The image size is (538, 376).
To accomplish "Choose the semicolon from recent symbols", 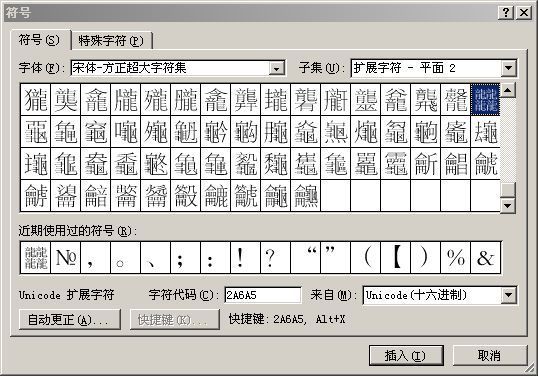I will point(185,257).
